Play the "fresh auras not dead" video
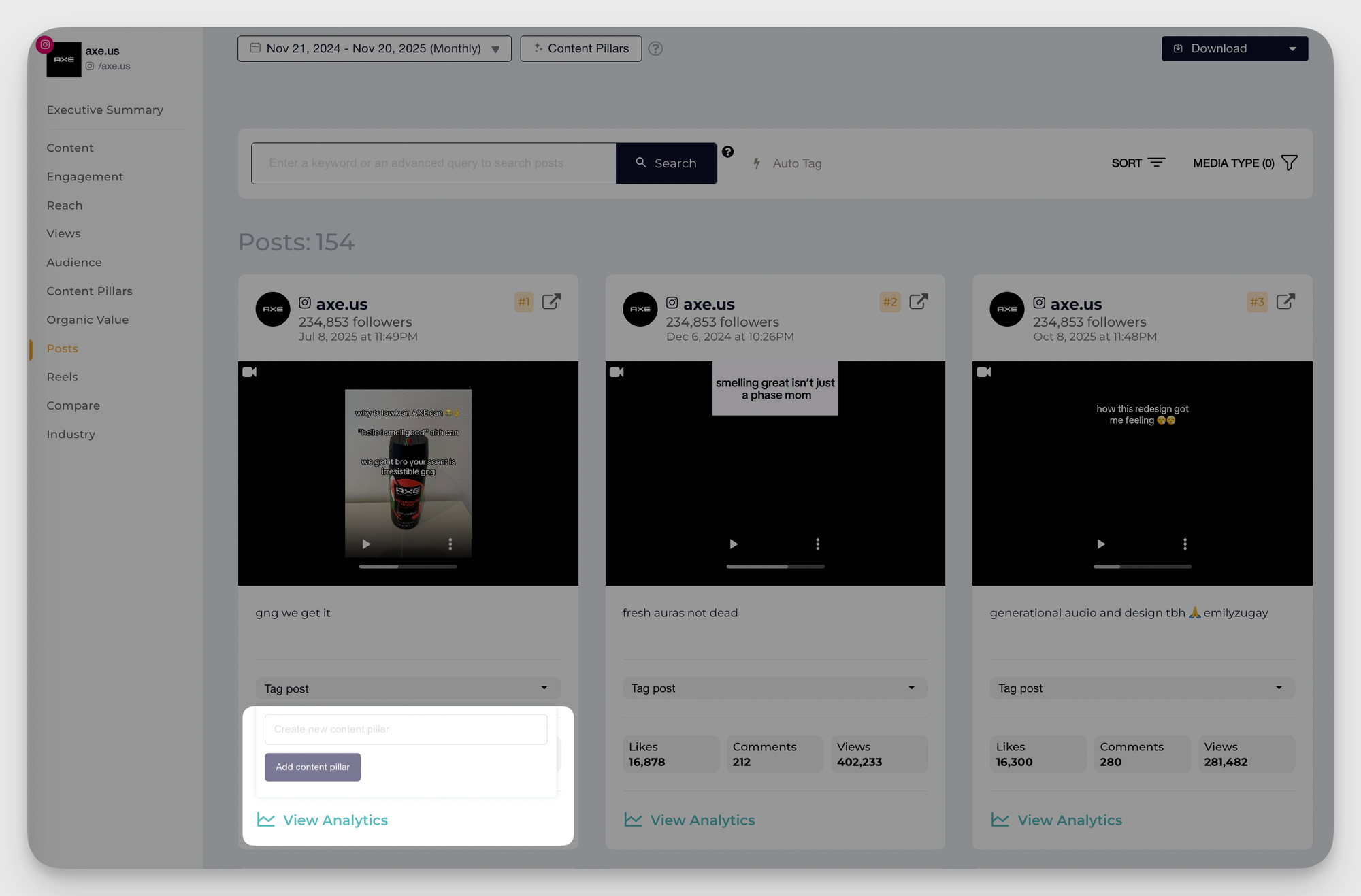Viewport: 1361px width, 896px height. click(x=734, y=544)
